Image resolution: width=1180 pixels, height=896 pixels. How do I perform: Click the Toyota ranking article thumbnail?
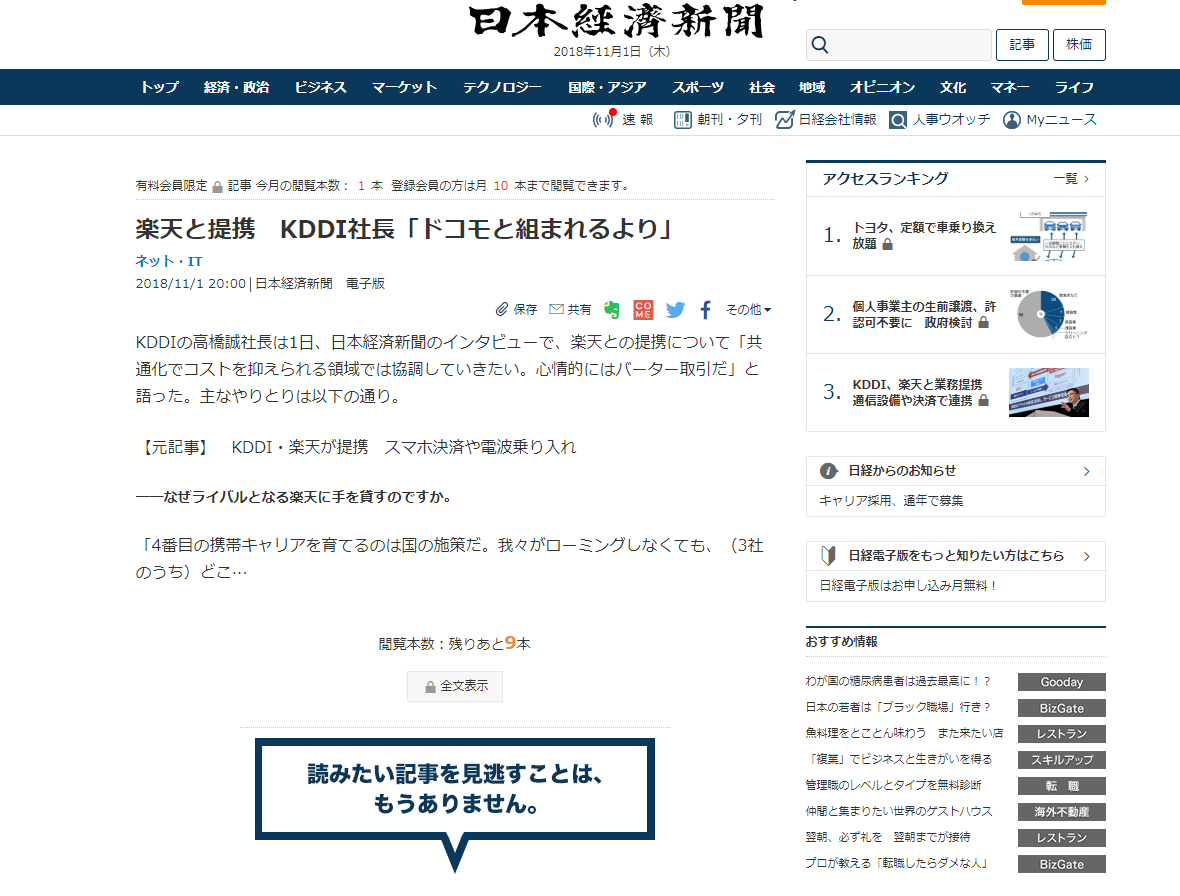click(1048, 235)
